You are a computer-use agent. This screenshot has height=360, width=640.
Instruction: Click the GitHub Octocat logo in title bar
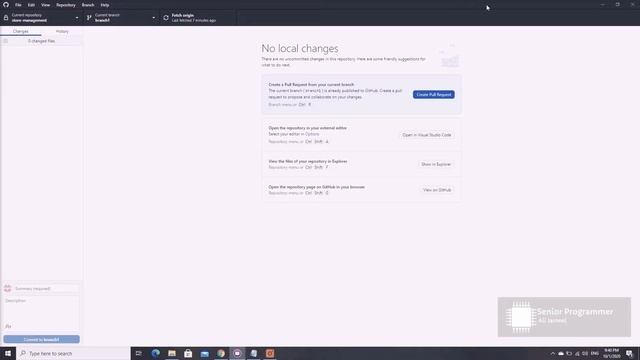[x=6, y=5]
